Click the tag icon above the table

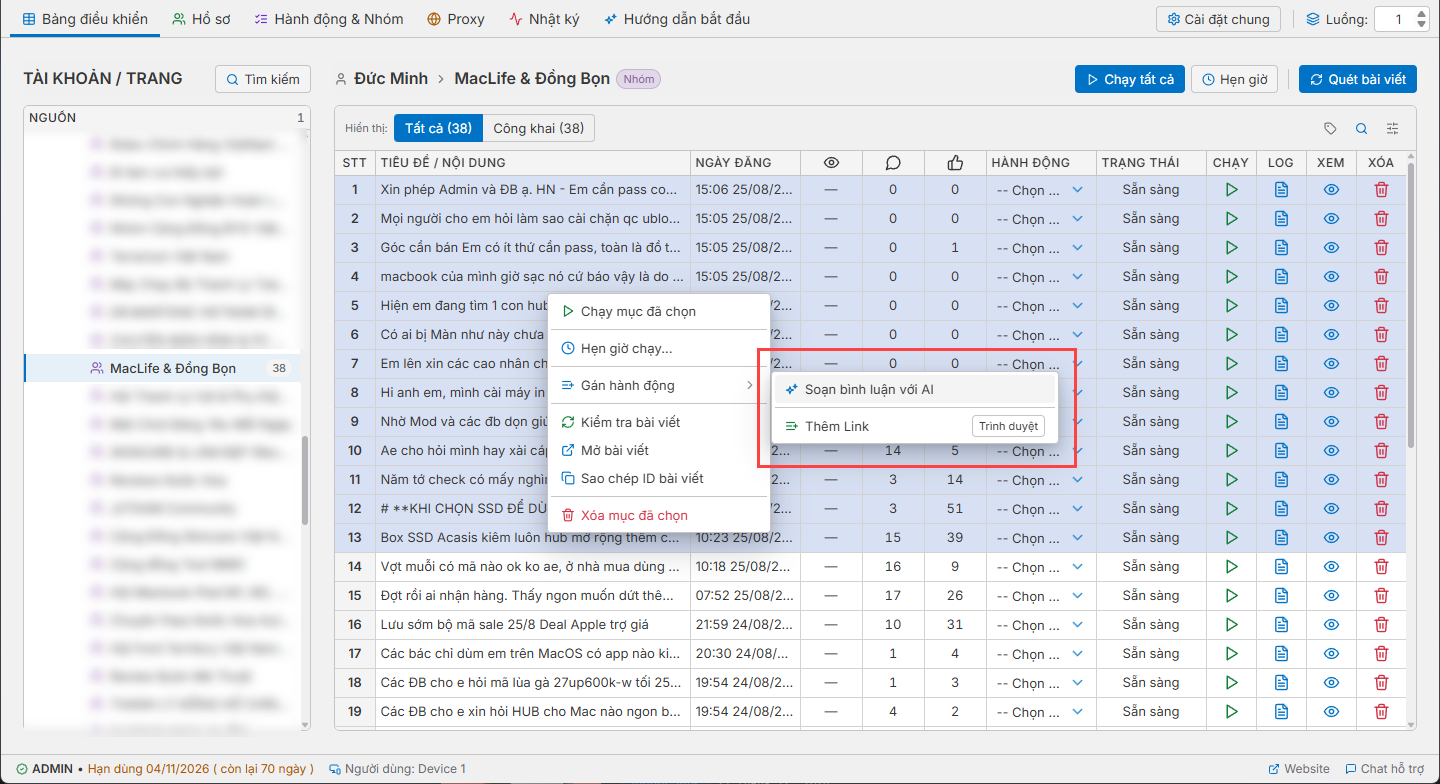point(1330,128)
